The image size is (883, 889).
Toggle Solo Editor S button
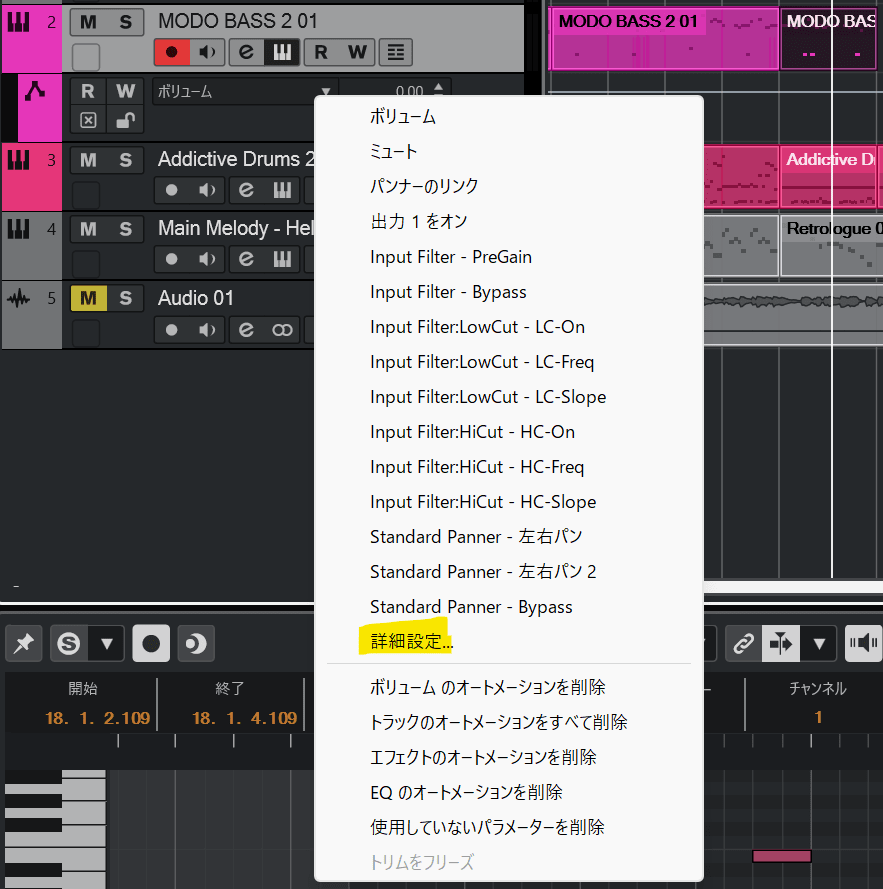69,644
